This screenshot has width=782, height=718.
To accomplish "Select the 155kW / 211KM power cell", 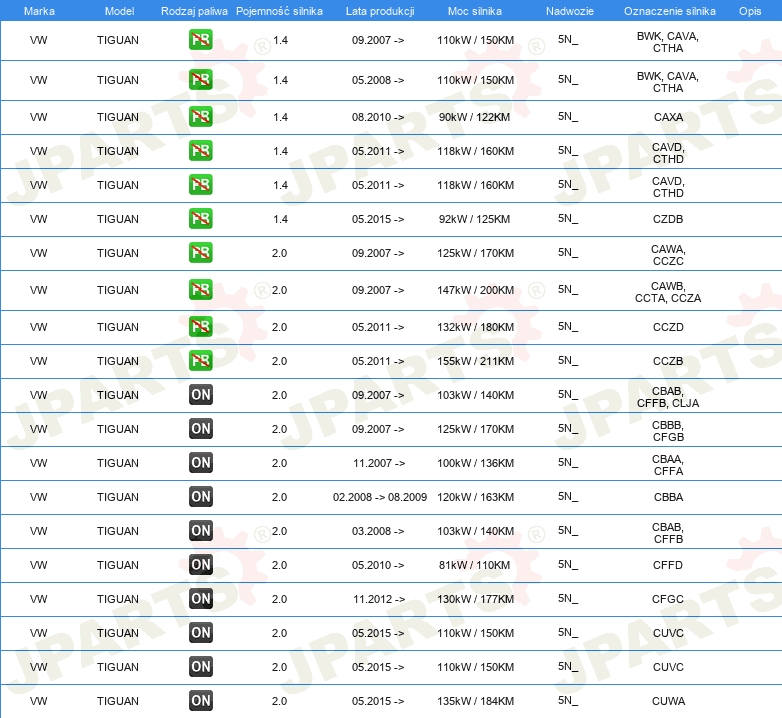I will pos(475,361).
